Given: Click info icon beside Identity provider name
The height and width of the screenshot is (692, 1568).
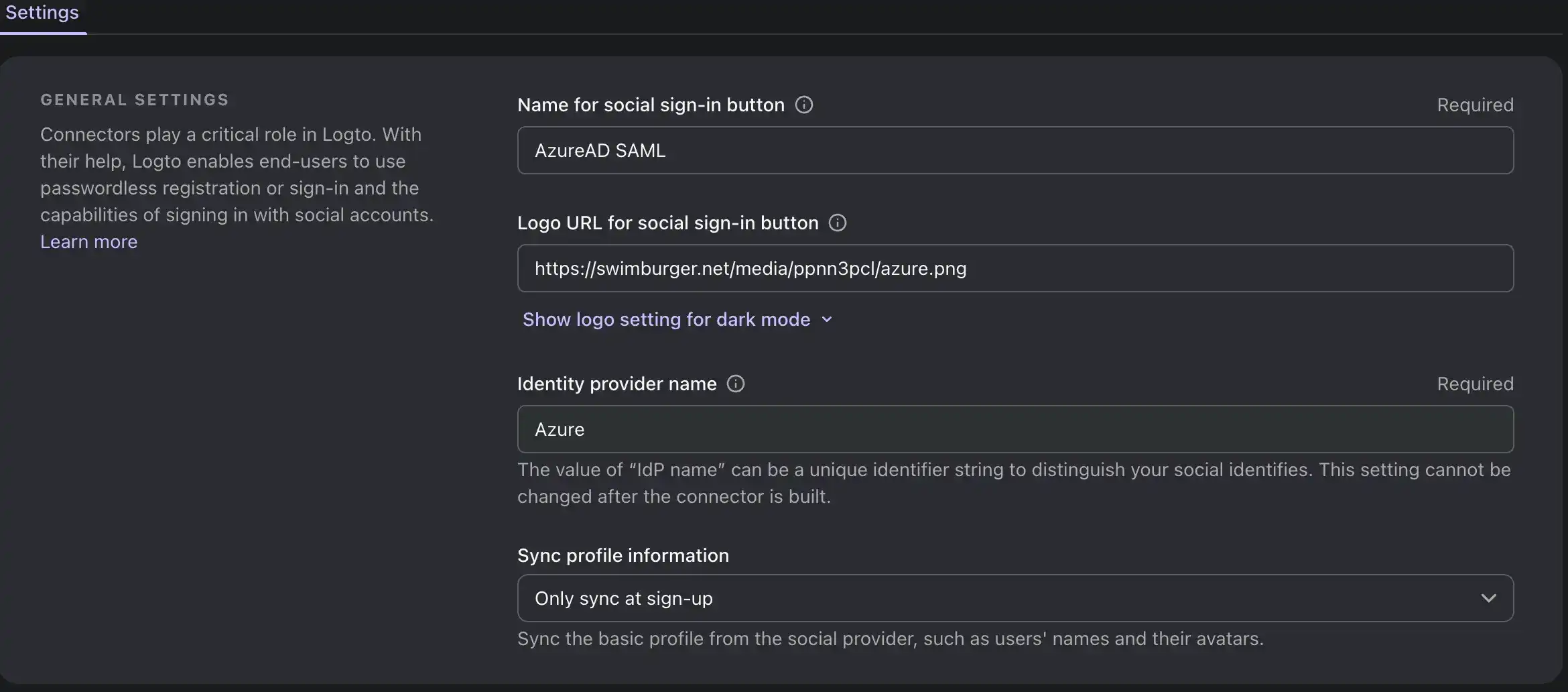Looking at the screenshot, I should pyautogui.click(x=735, y=384).
